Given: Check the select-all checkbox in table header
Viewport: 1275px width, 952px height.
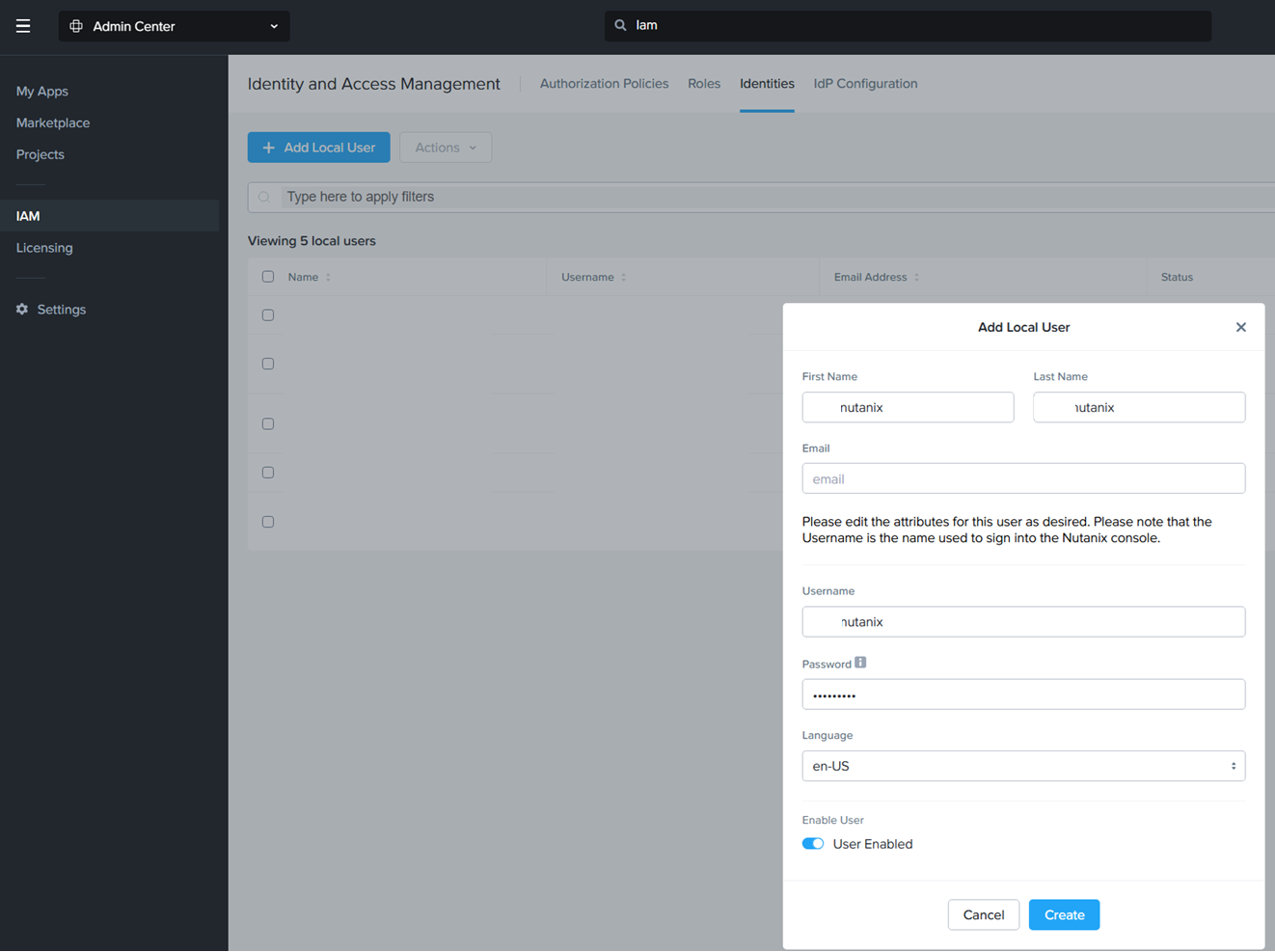Looking at the screenshot, I should click(x=268, y=277).
